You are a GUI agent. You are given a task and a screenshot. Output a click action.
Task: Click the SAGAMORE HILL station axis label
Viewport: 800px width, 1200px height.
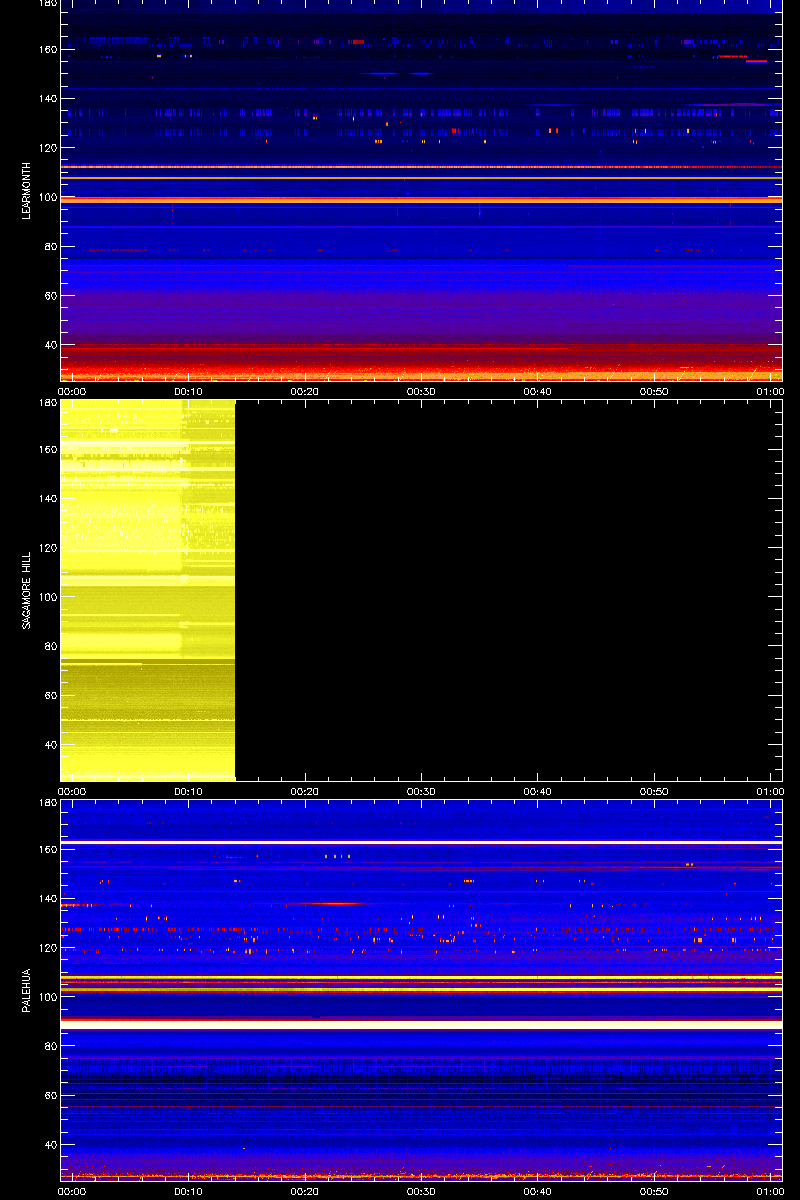(x=28, y=590)
